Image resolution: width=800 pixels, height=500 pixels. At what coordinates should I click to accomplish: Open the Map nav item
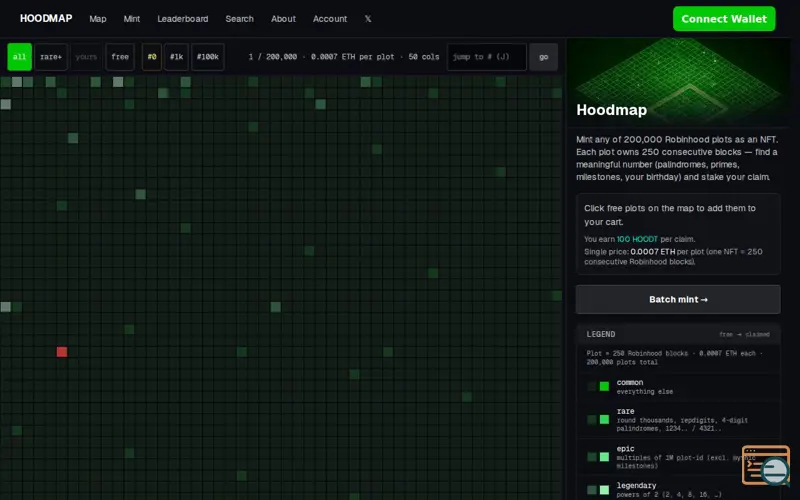[x=97, y=19]
